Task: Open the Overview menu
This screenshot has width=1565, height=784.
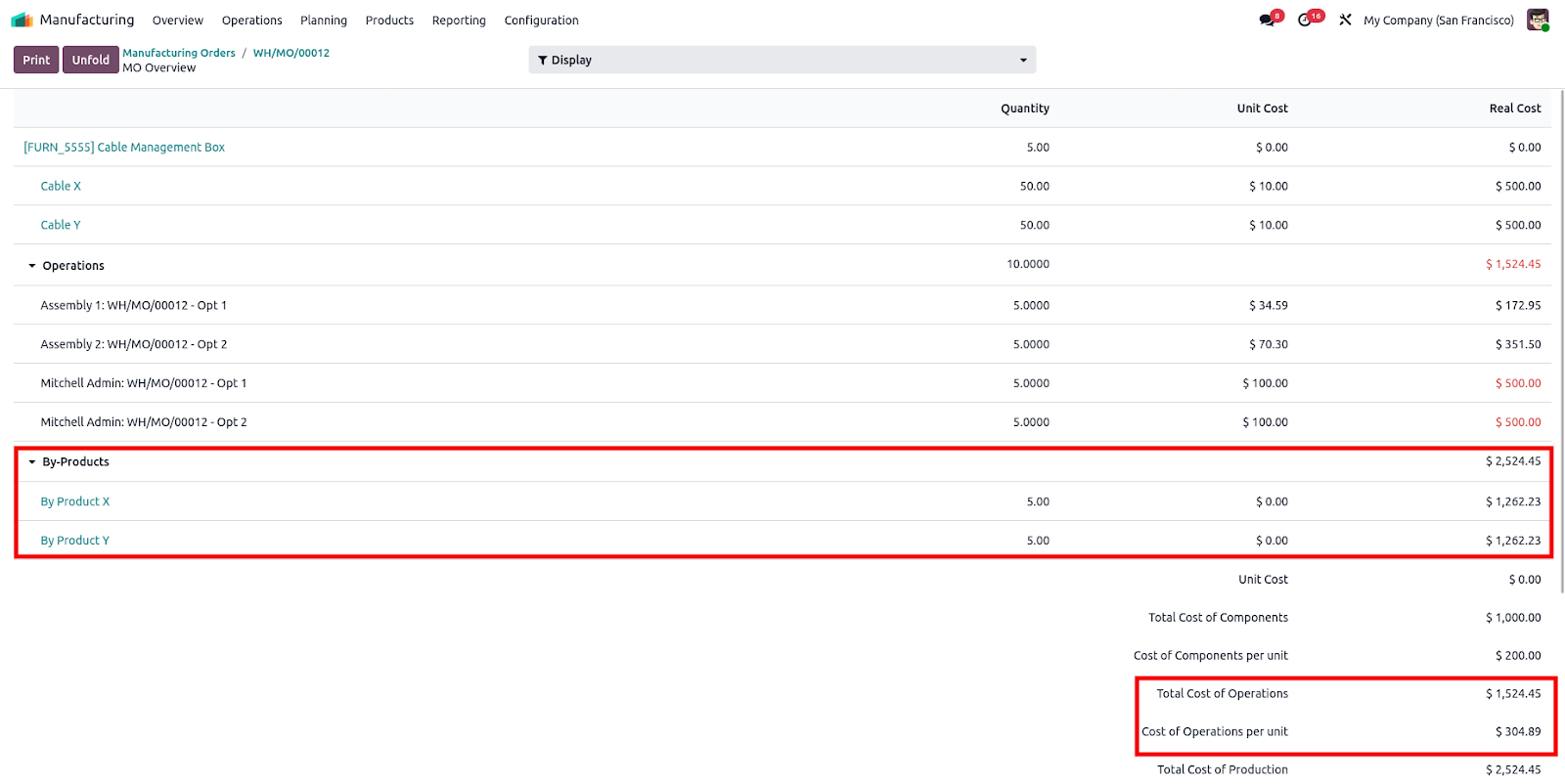Action: [177, 21]
